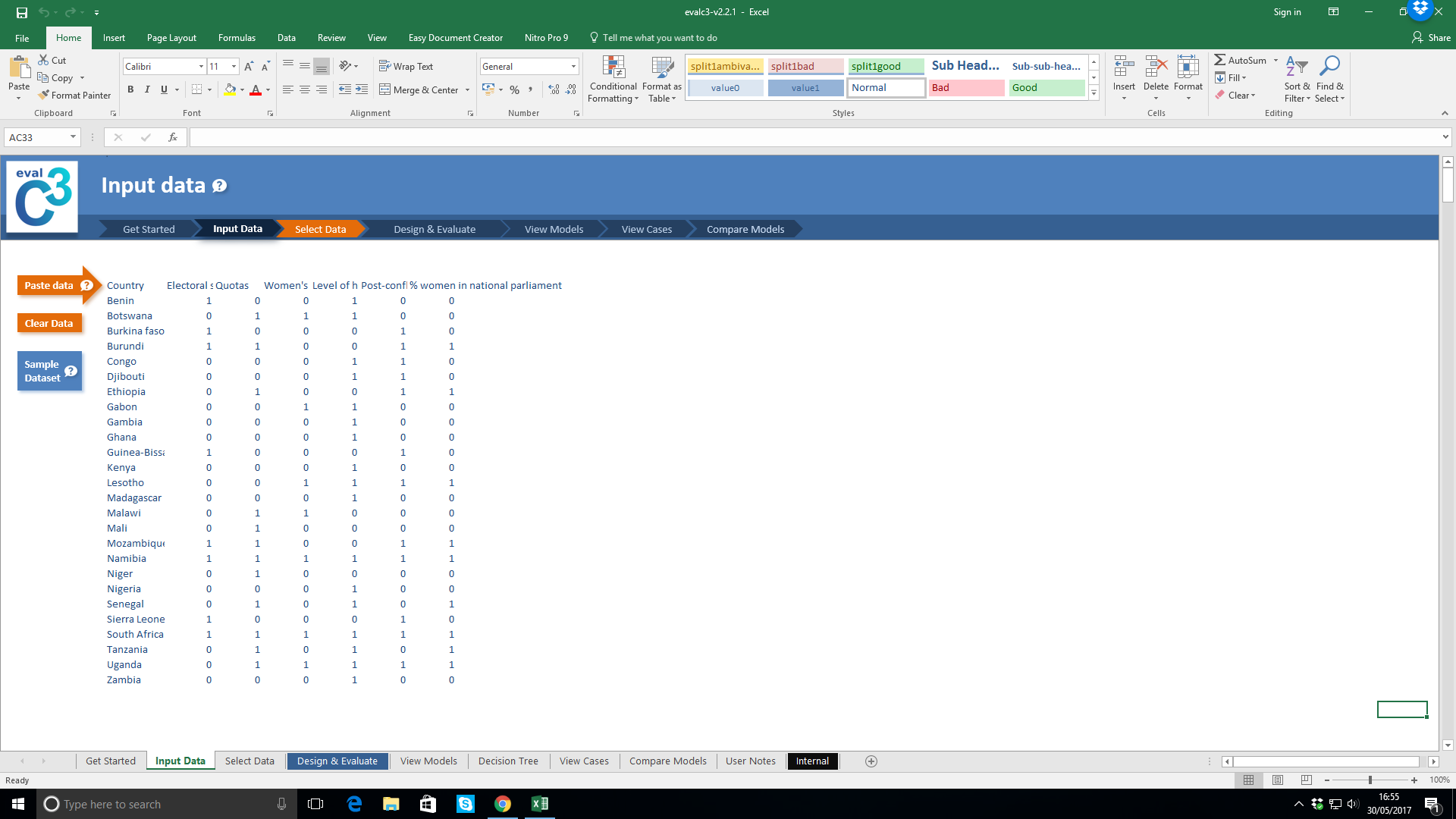Expand the Name Box dropdown arrow
1456x819 pixels.
tap(73, 137)
